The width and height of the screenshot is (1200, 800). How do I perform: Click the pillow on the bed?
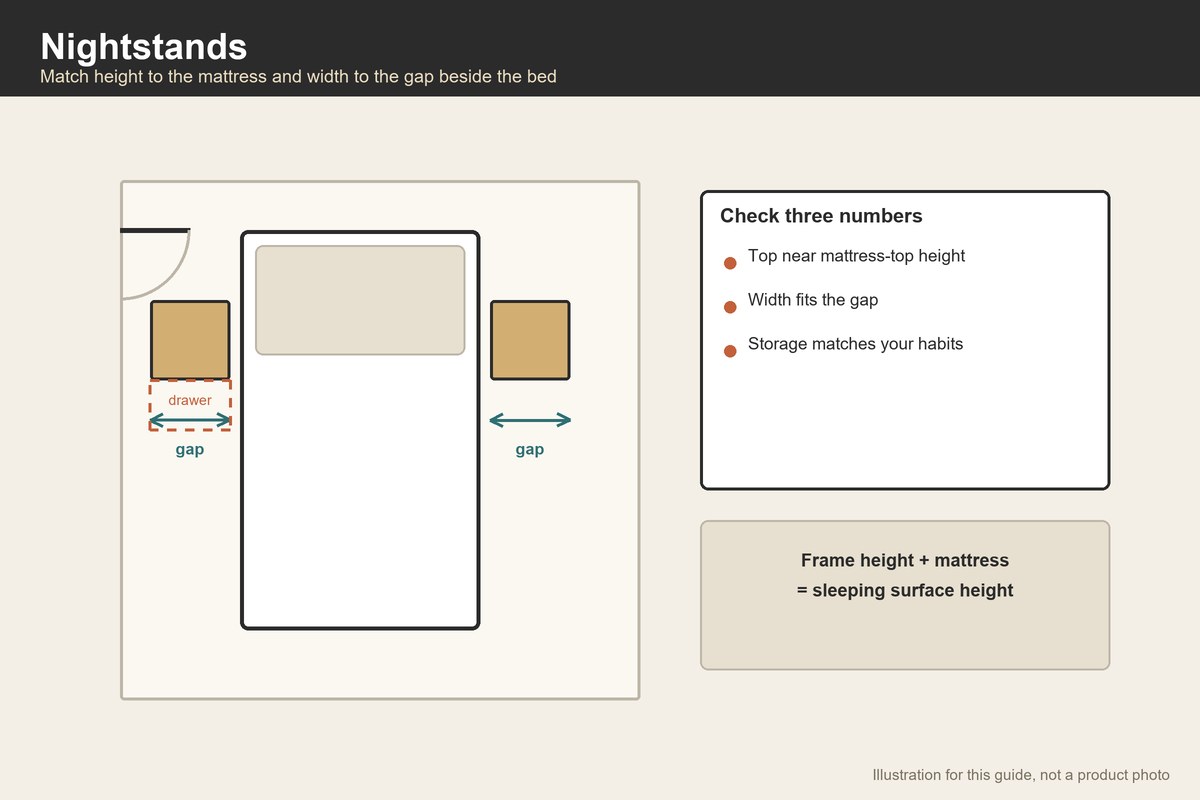coord(360,300)
